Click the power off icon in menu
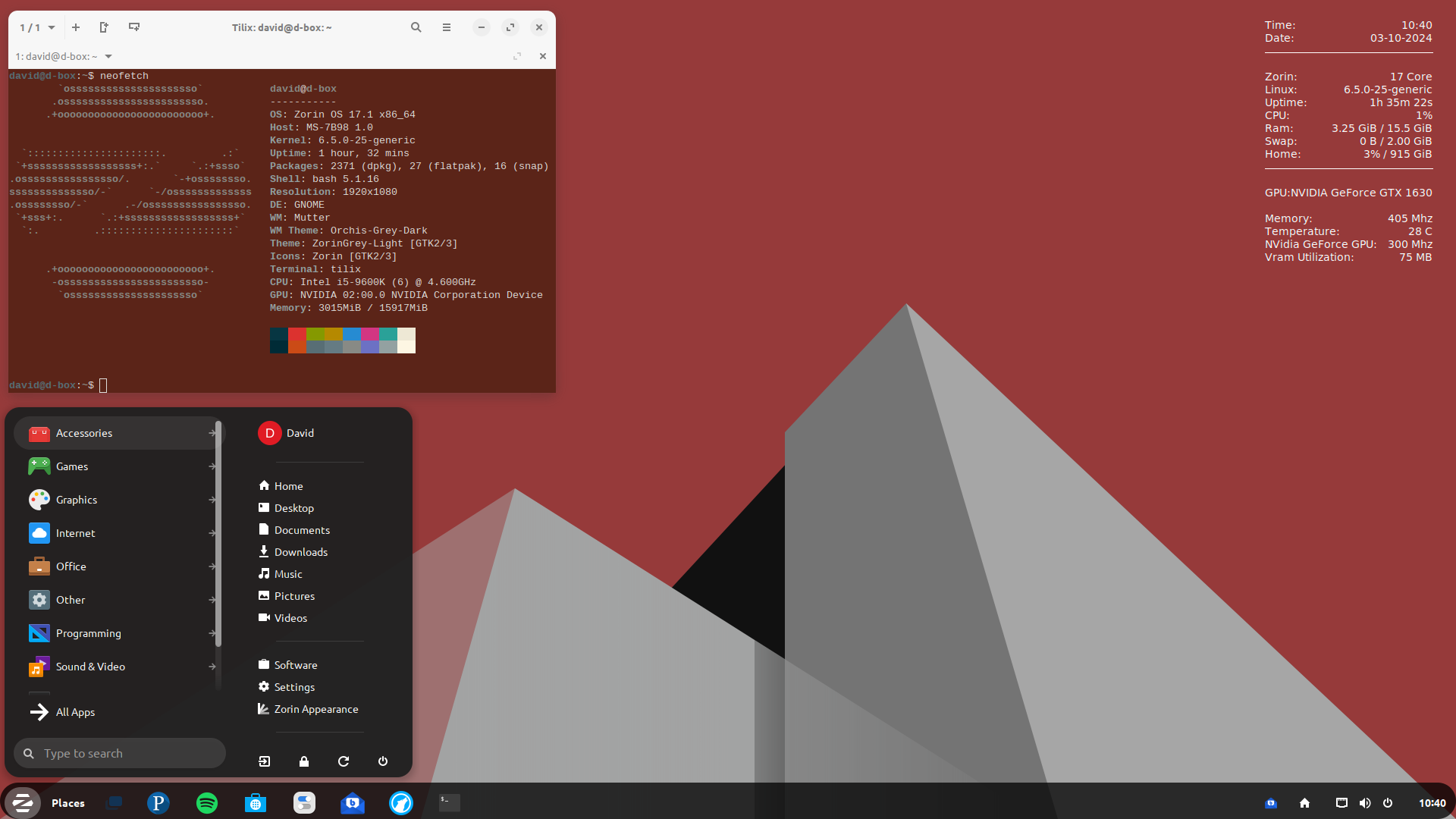 [383, 761]
